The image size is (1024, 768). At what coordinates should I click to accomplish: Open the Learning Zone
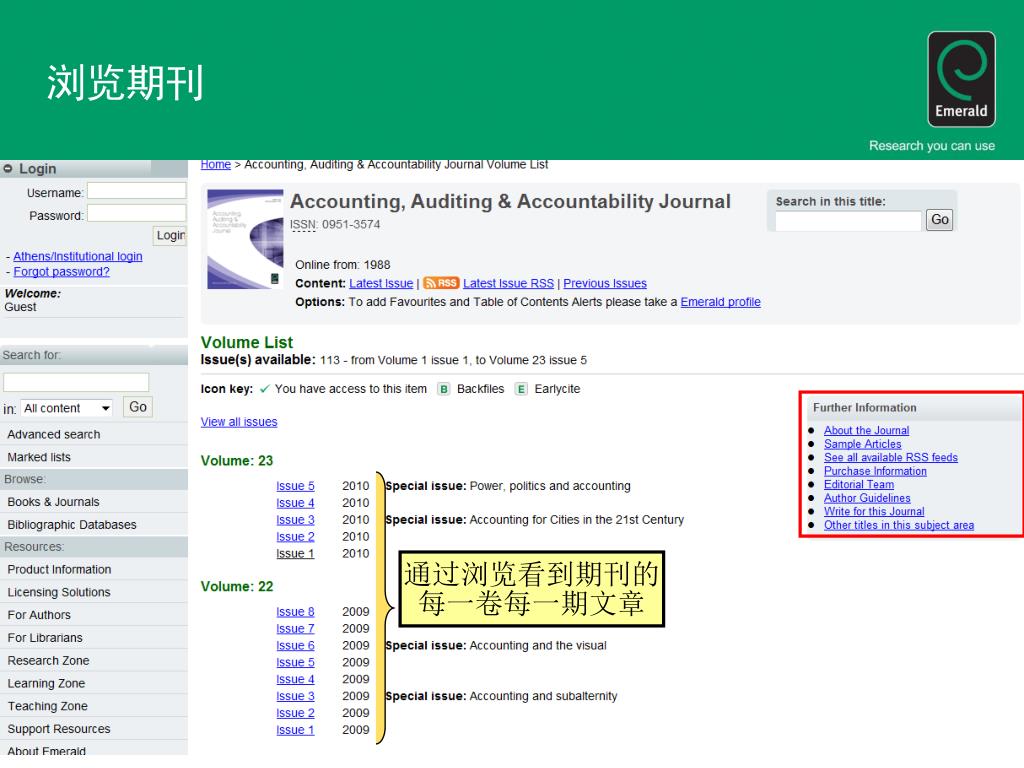(x=46, y=684)
